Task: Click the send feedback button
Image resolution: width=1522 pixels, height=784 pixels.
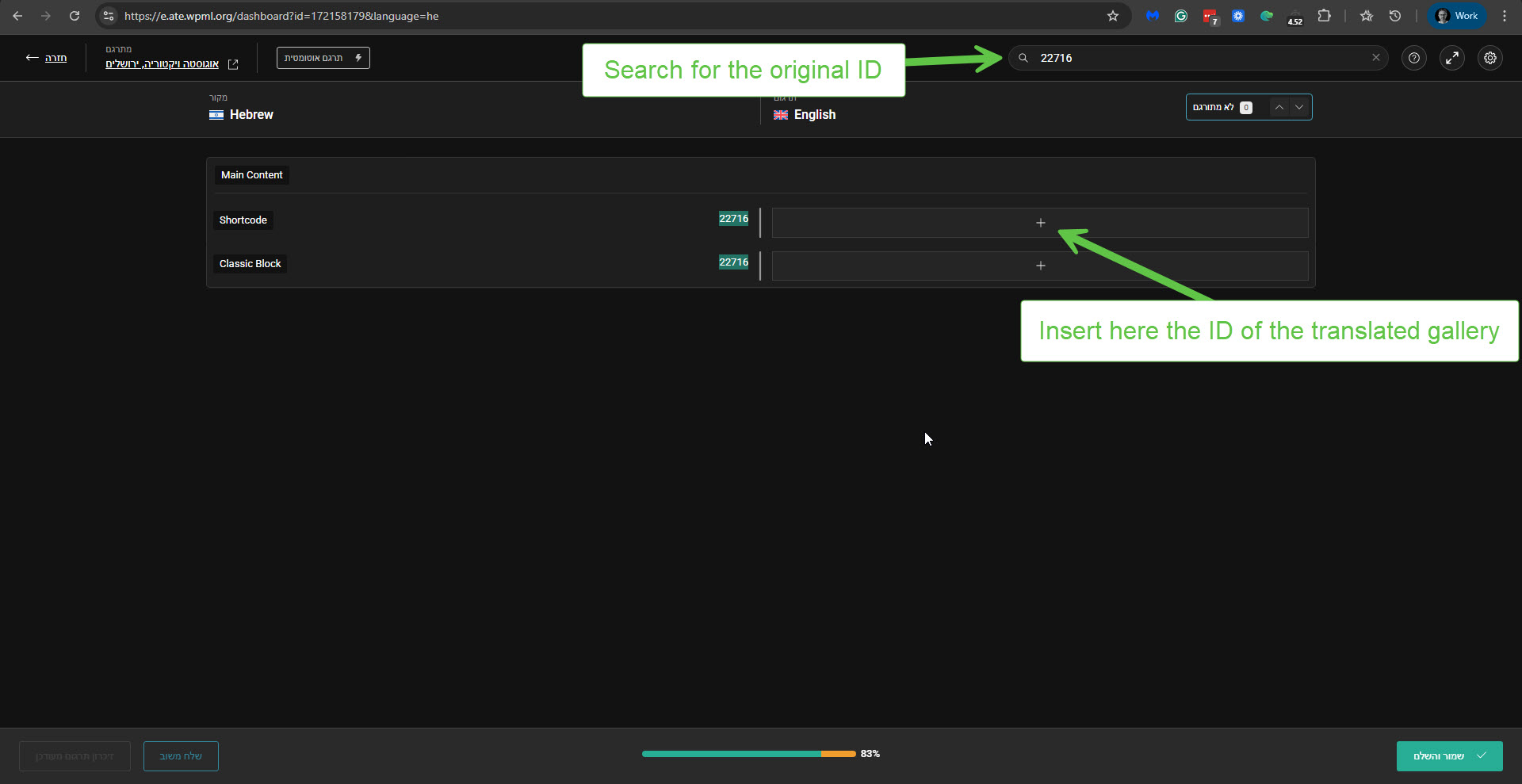Action: pyautogui.click(x=181, y=756)
